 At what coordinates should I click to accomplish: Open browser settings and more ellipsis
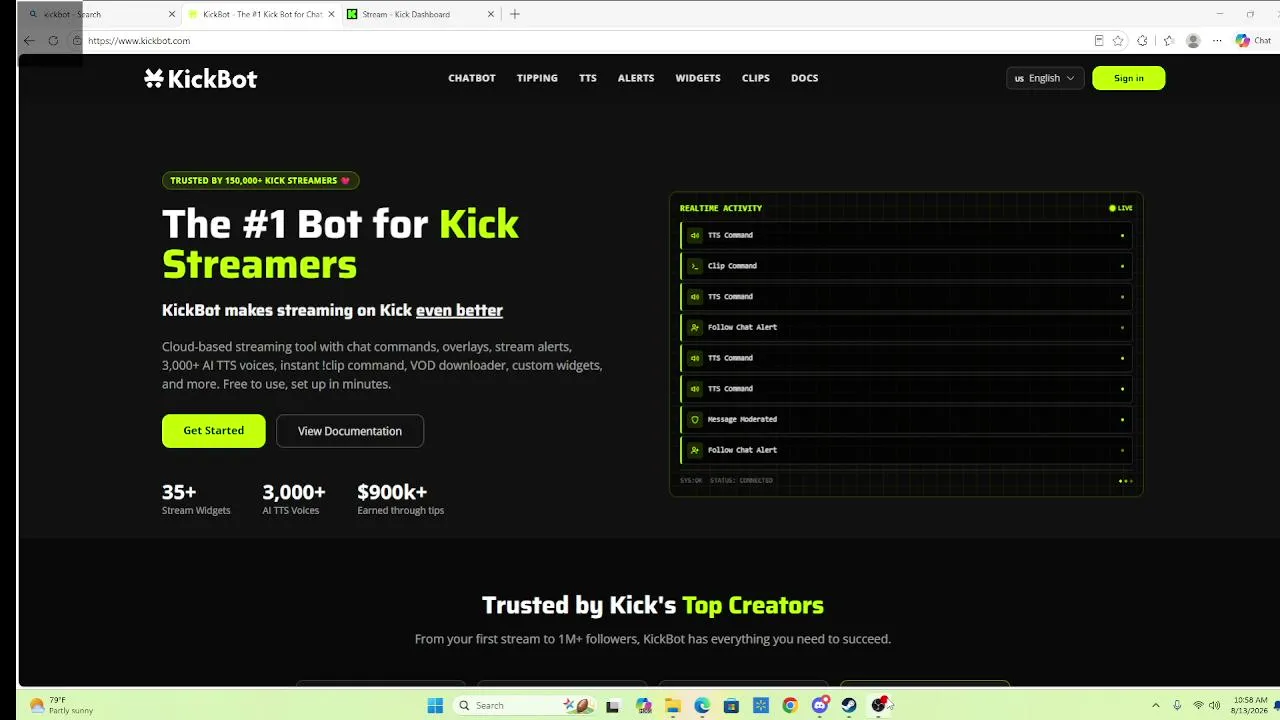(1217, 41)
